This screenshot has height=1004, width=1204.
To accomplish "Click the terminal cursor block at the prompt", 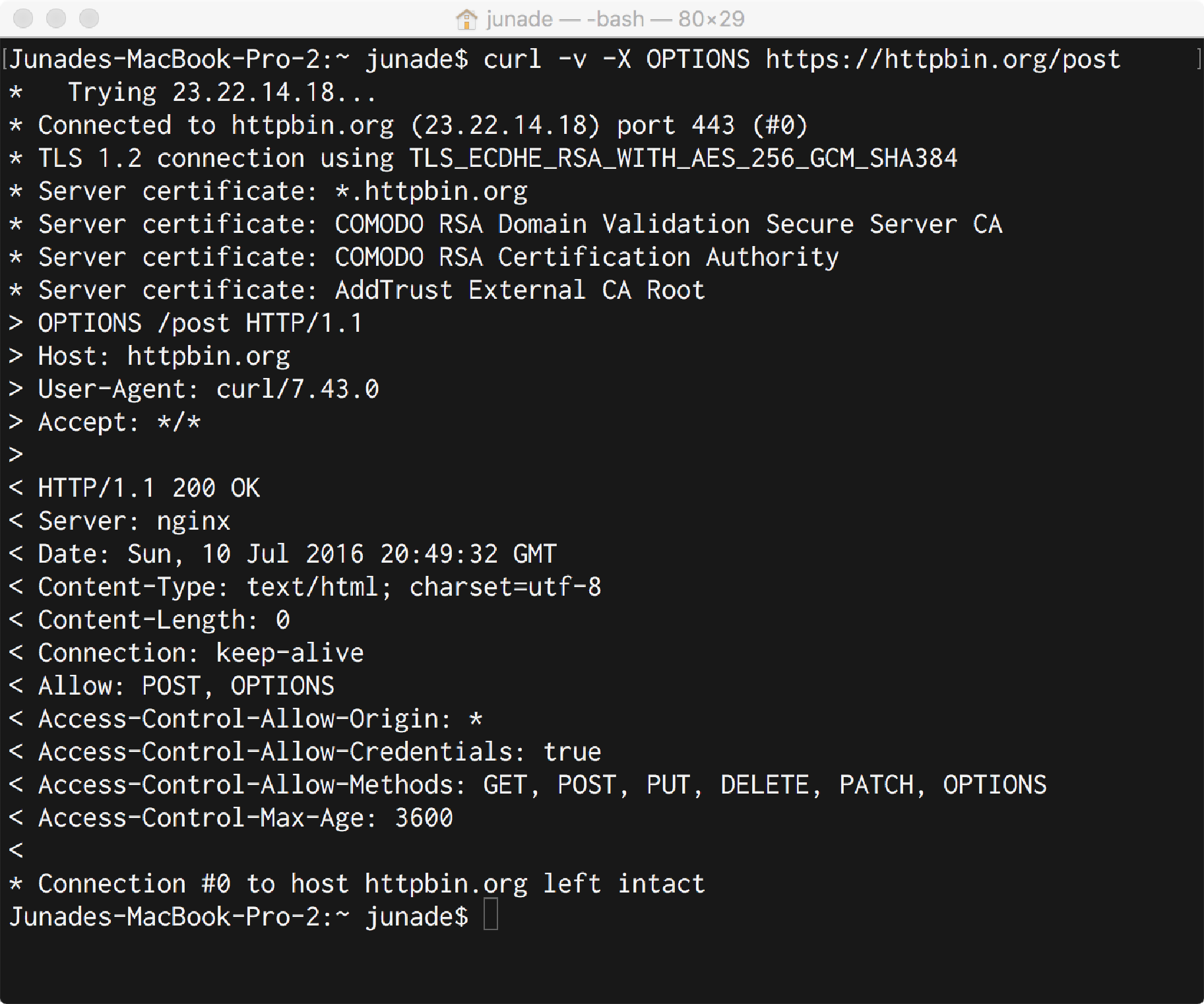I will click(x=491, y=916).
